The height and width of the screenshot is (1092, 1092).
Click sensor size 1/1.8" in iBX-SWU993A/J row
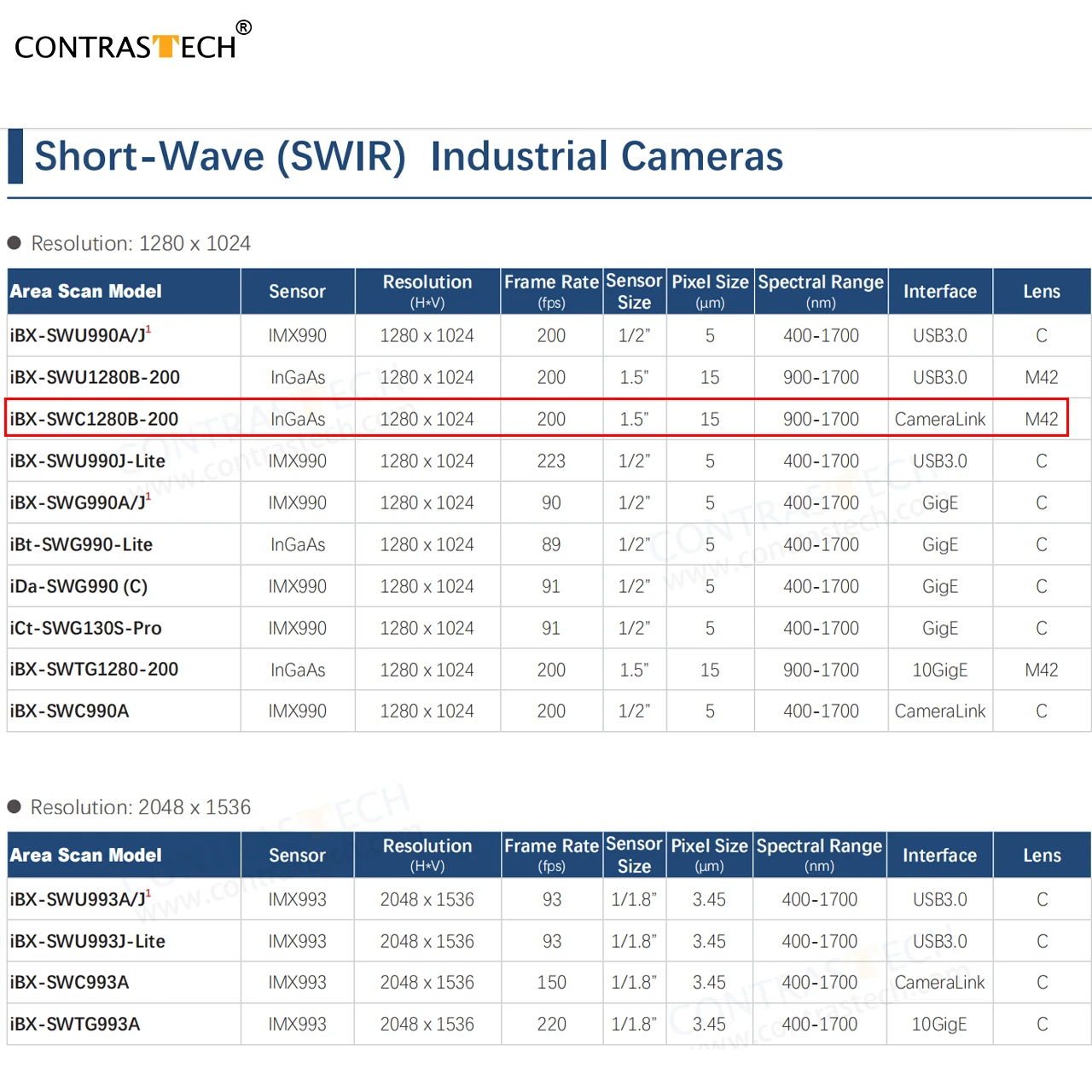point(634,899)
